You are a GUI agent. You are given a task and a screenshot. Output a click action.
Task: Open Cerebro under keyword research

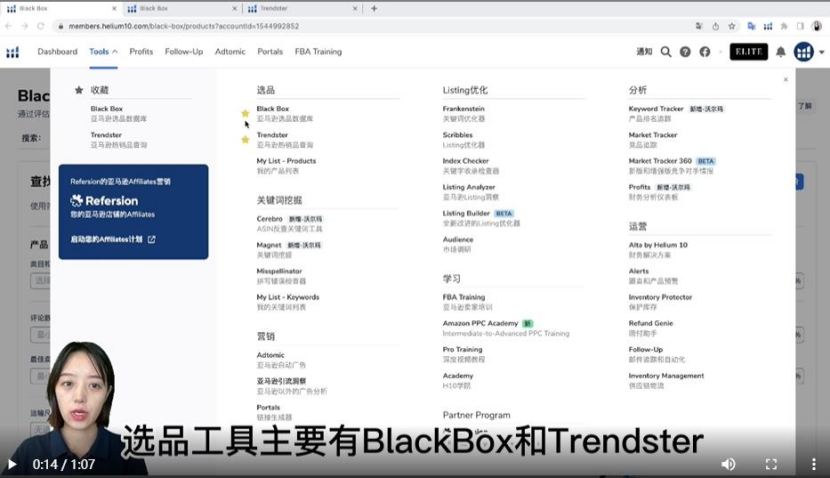[x=270, y=218]
